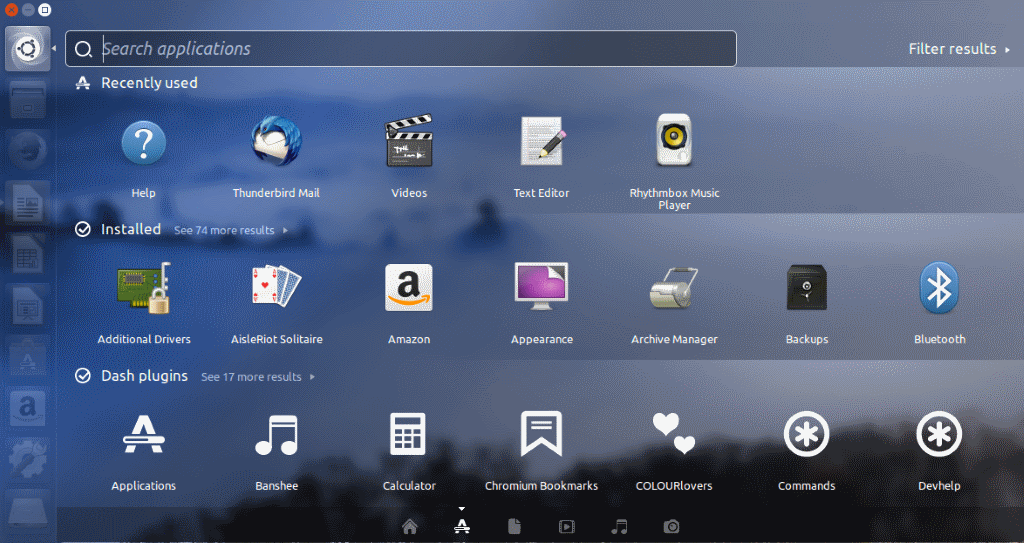Switch to the Music lens

pyautogui.click(x=619, y=527)
